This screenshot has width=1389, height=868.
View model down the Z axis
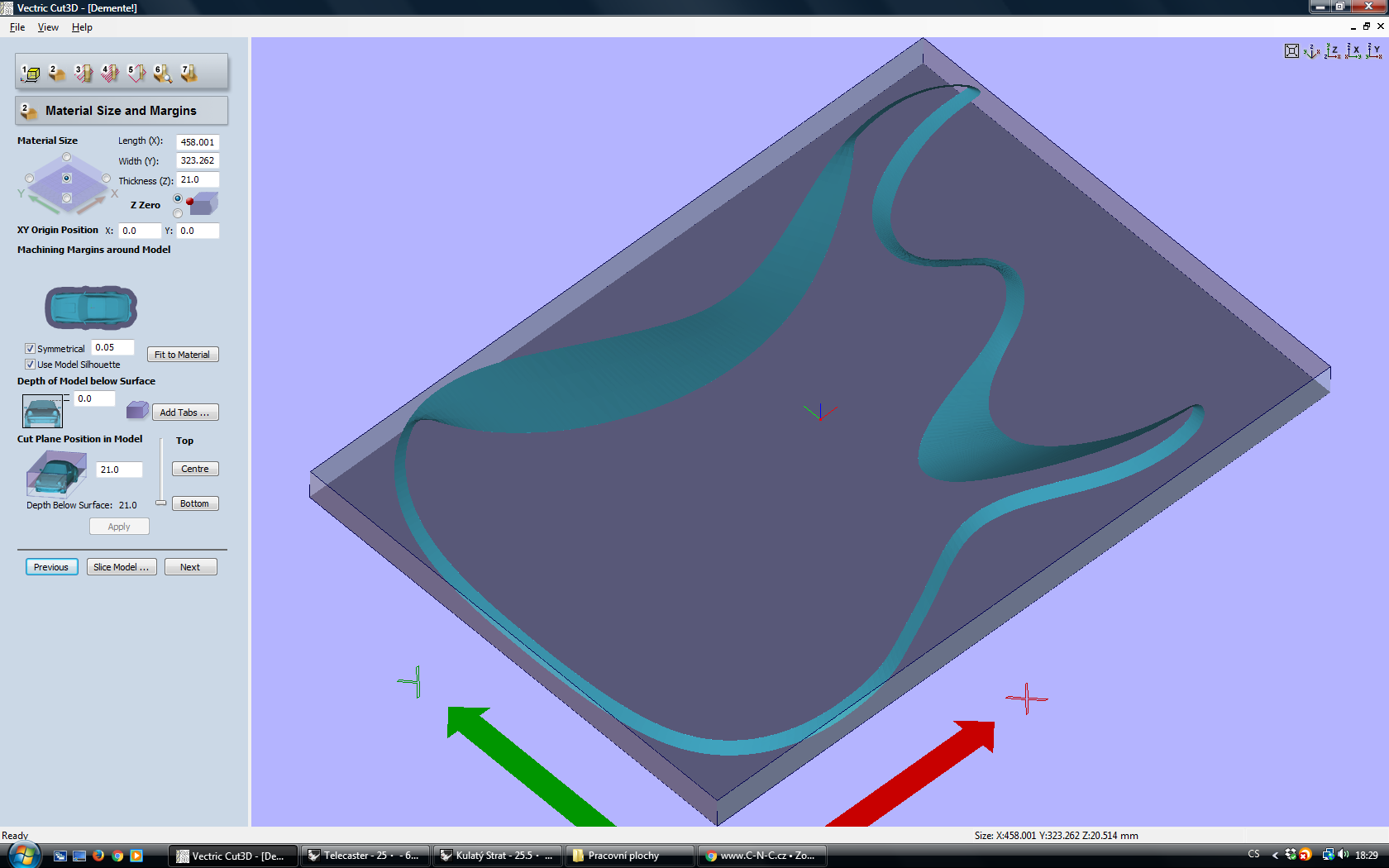pos(1333,51)
